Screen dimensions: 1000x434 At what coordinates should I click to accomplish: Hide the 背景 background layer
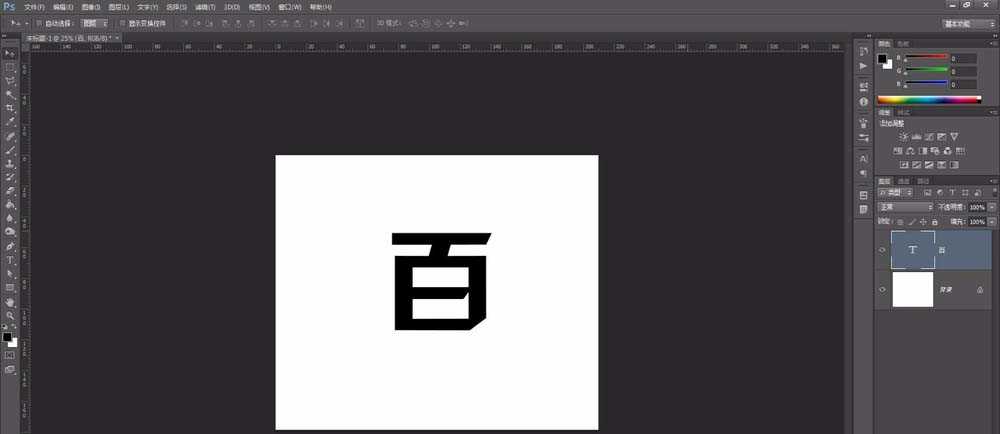[882, 289]
